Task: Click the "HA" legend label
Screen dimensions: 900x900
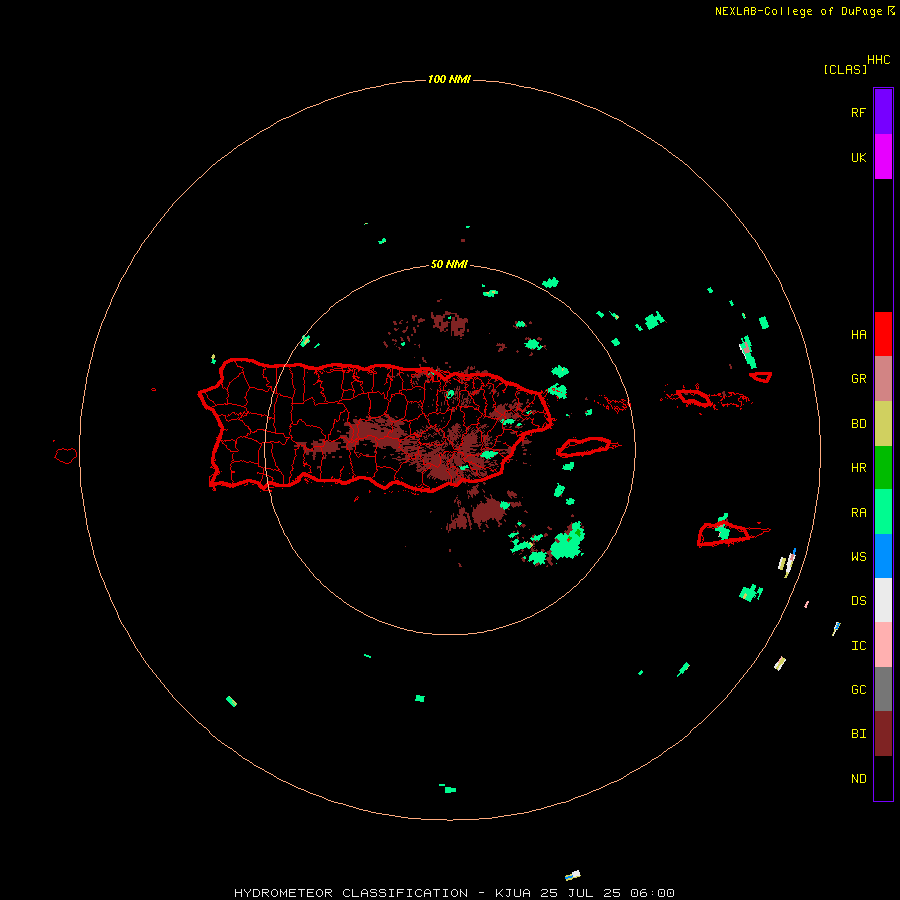Action: (858, 335)
